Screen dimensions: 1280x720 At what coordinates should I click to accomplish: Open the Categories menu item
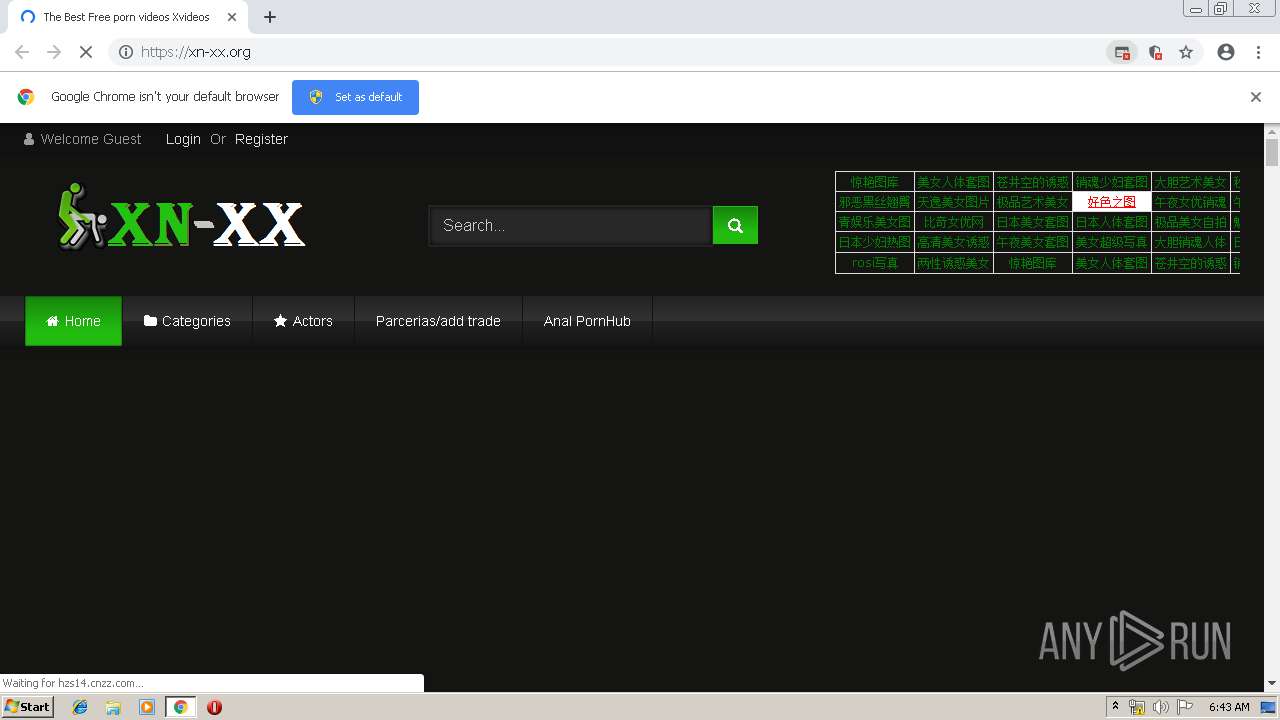pyautogui.click(x=187, y=321)
